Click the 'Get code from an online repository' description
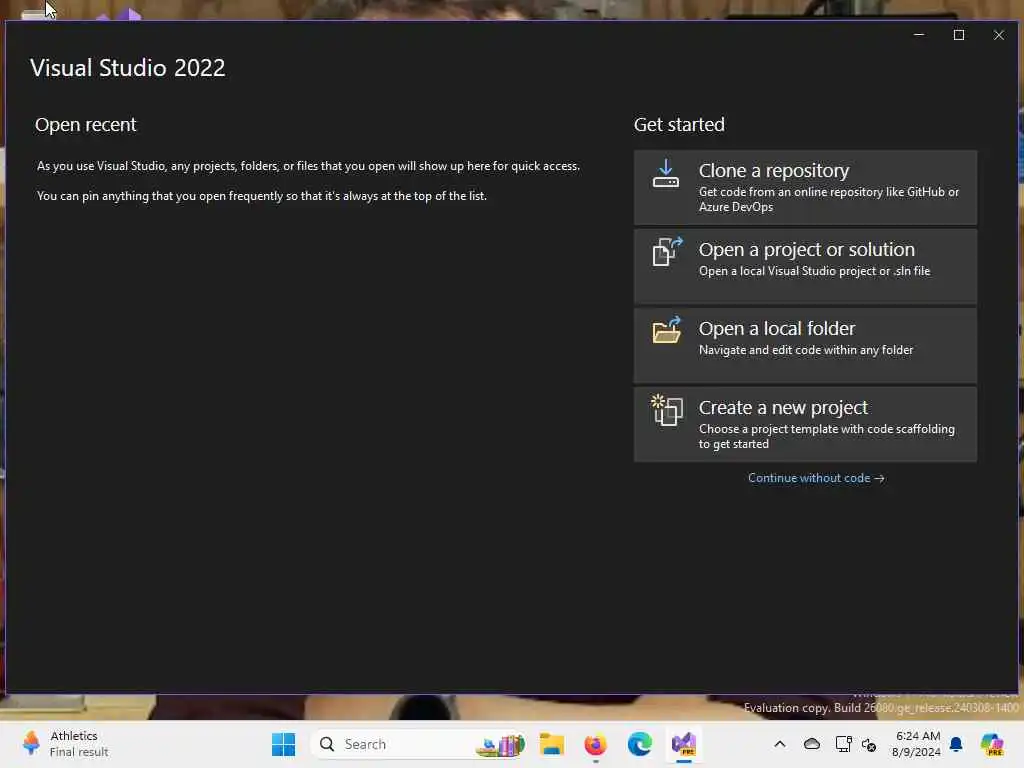 tap(829, 199)
